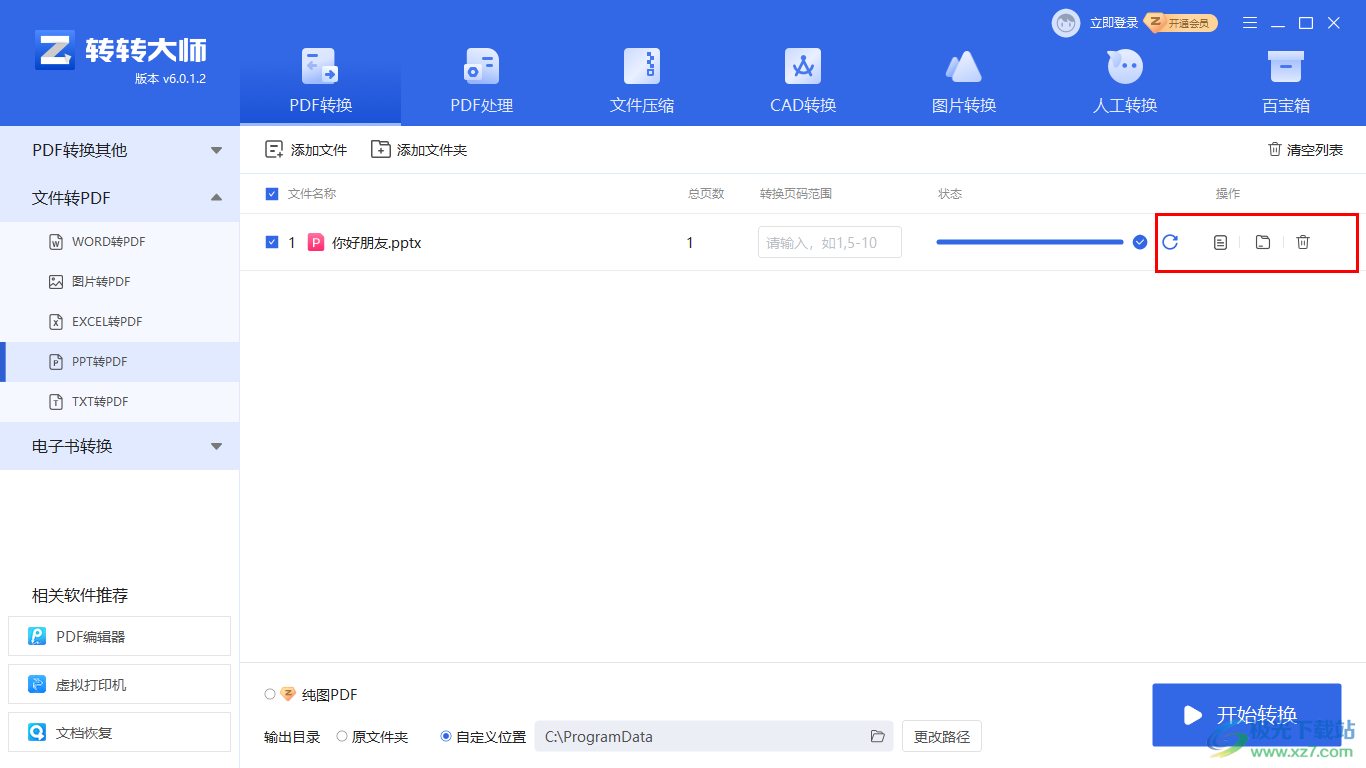
Task: Click the PDF编辑器 icon
Action: tap(37, 636)
